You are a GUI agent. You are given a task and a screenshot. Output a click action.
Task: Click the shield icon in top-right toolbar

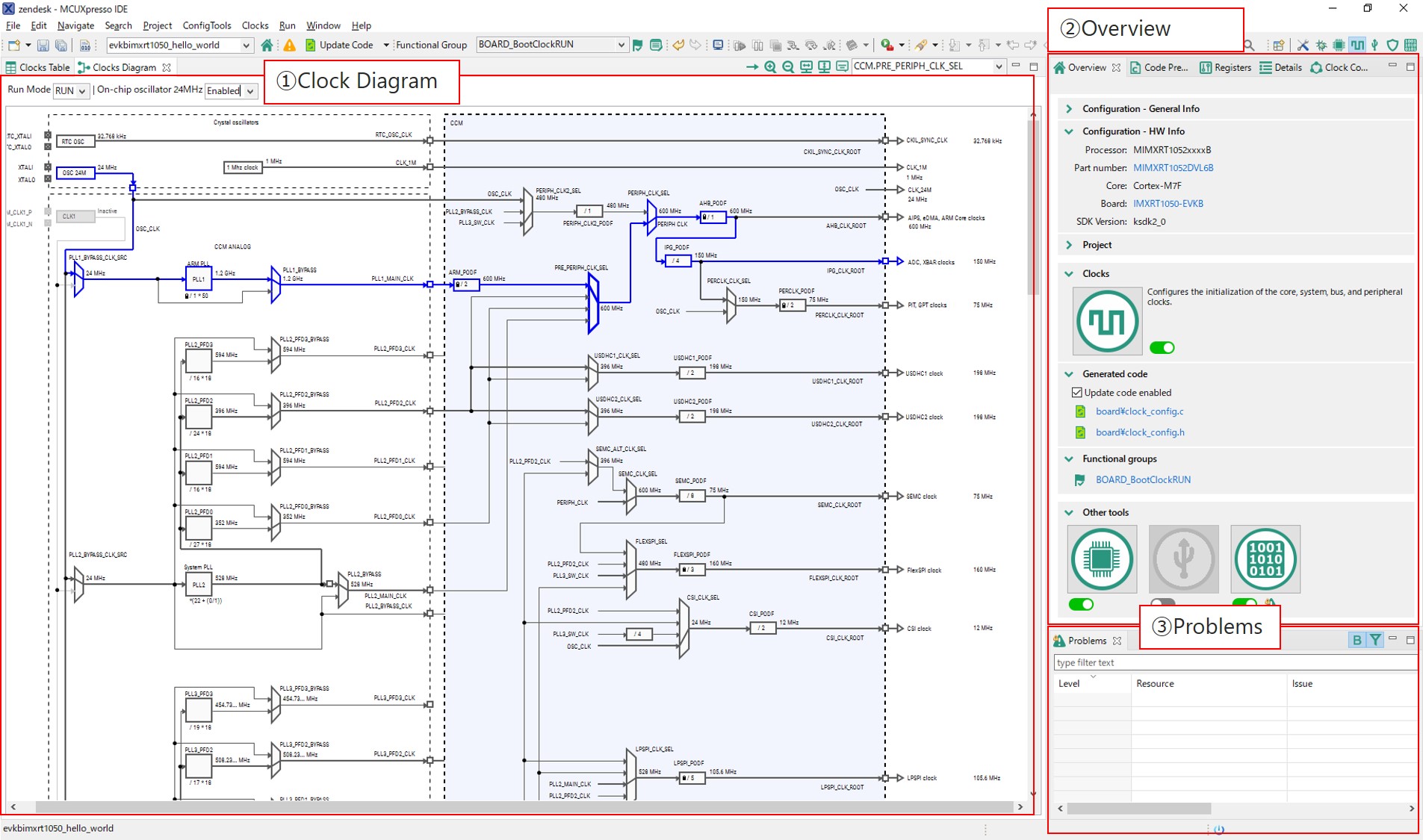pos(1392,45)
